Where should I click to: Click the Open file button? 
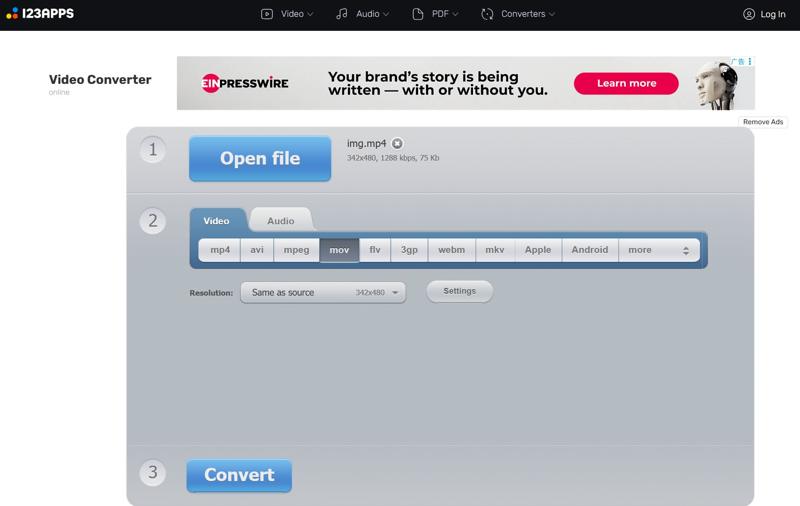click(x=260, y=159)
